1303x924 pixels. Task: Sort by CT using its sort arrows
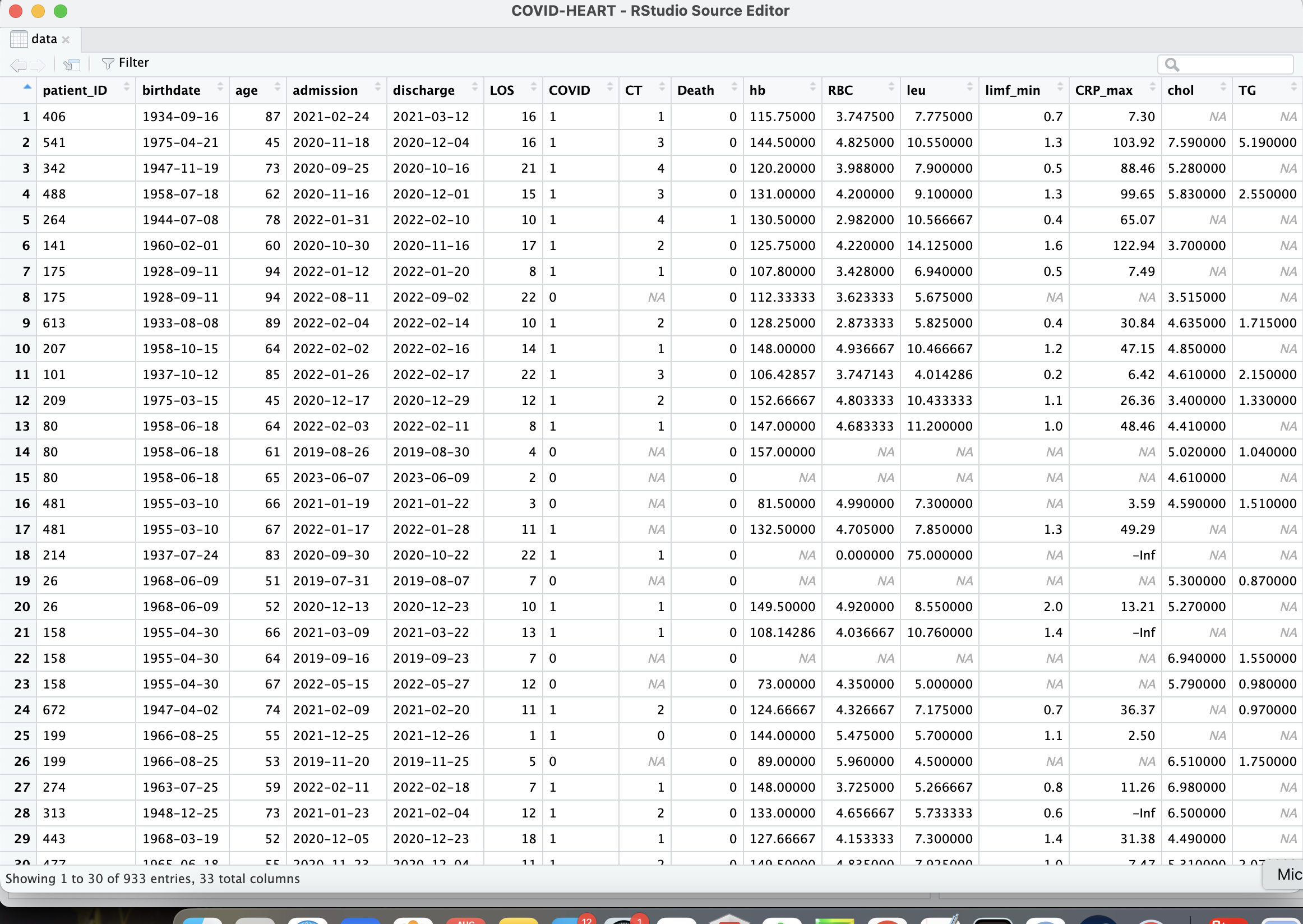pyautogui.click(x=662, y=87)
